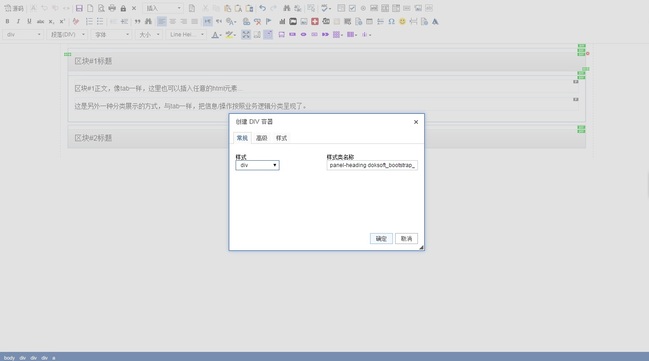649x361 pixels.
Task: Open the 插入 (Insert) dropdown
Action: point(163,8)
